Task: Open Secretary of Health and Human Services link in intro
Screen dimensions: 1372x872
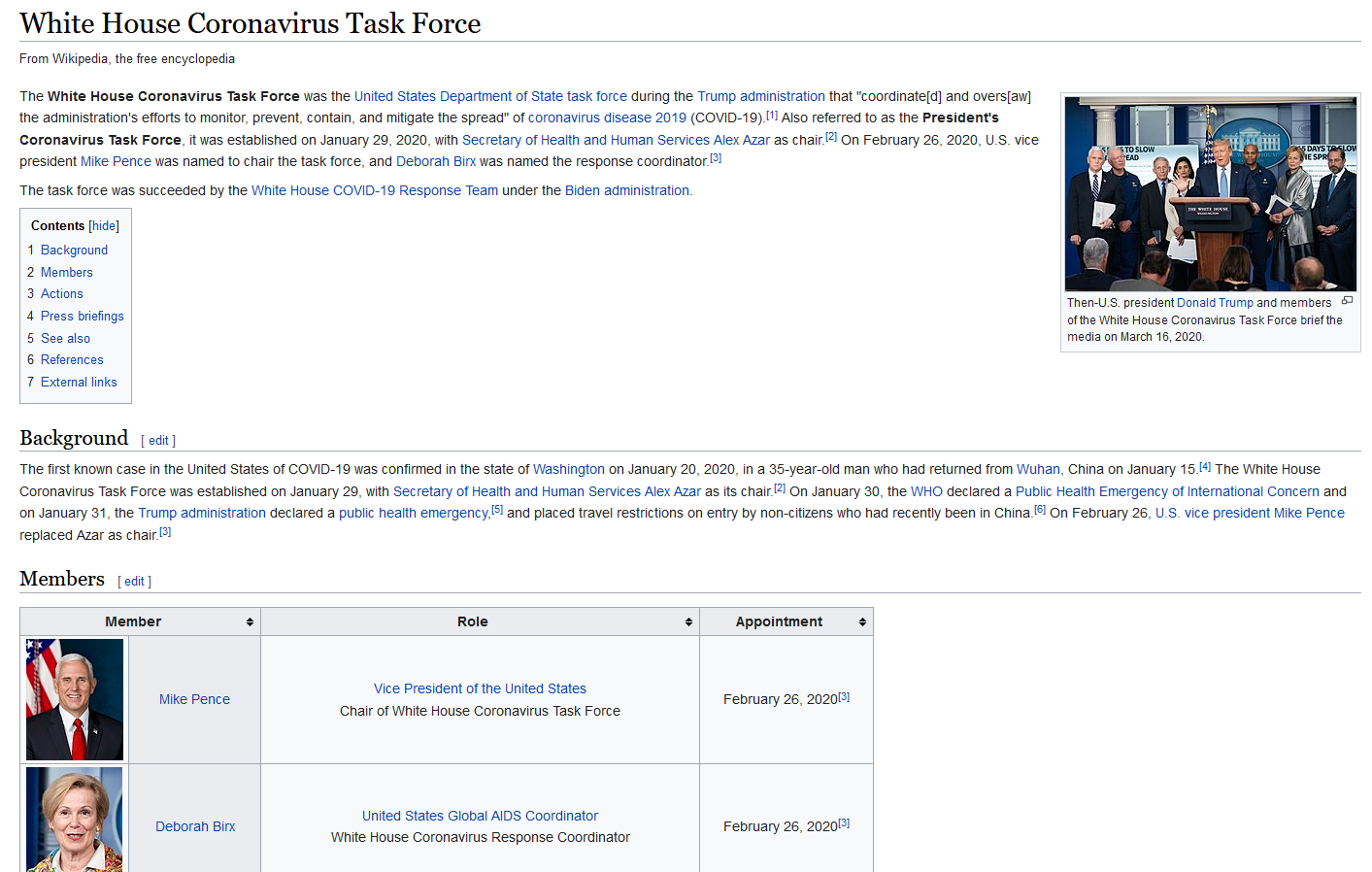Action: coord(586,140)
